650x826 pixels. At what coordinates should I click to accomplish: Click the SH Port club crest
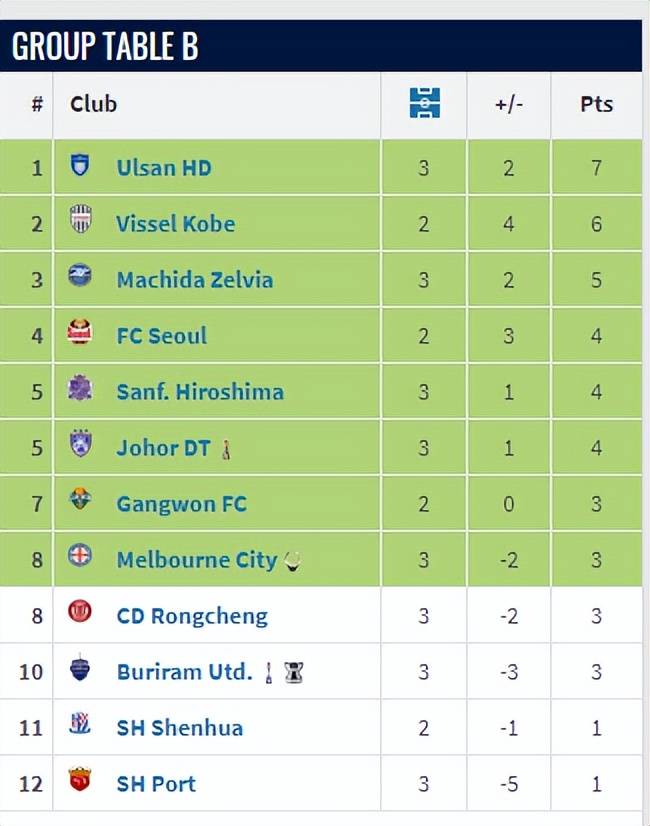[x=80, y=781]
